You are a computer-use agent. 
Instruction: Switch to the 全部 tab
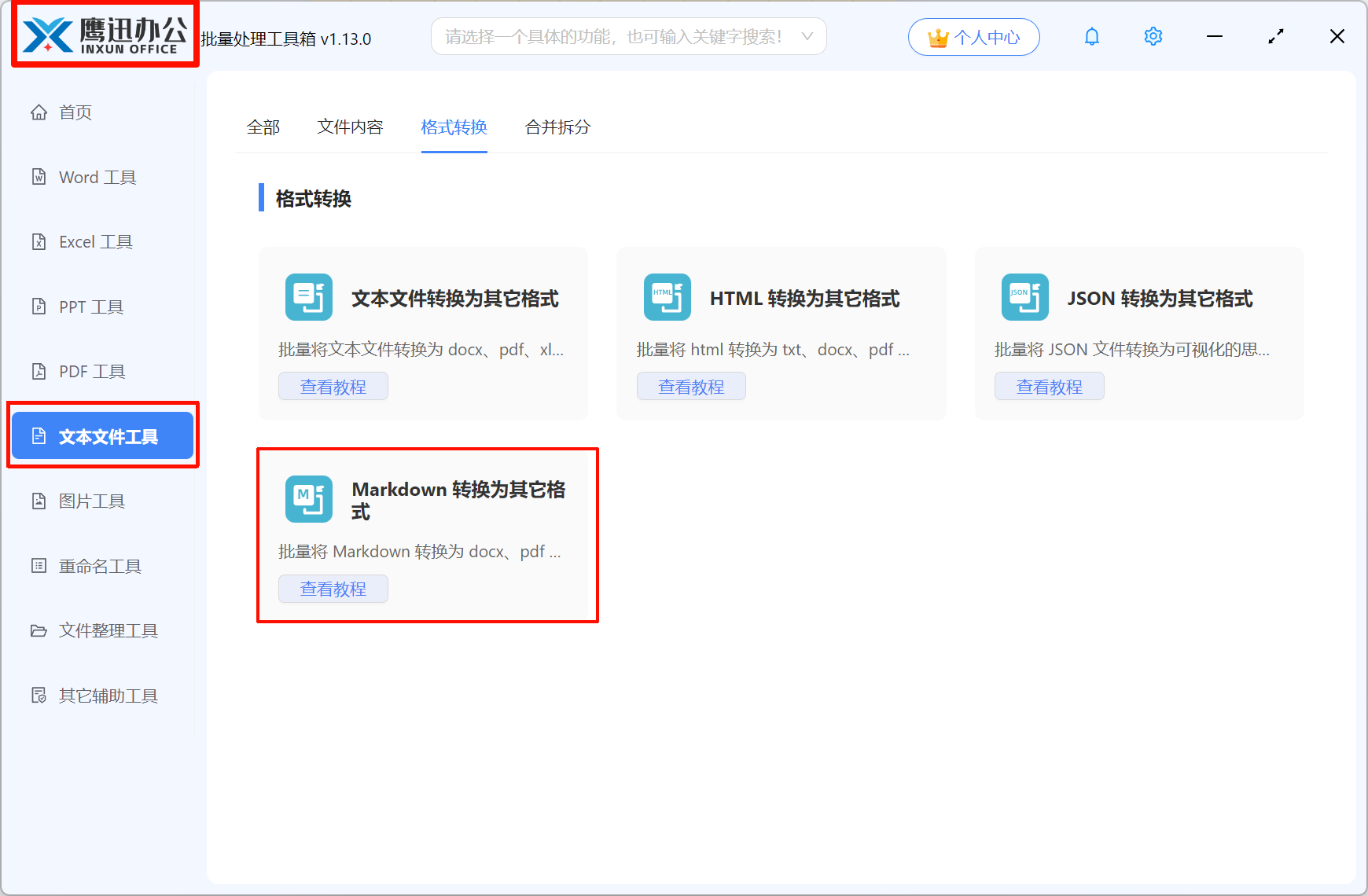tap(263, 127)
